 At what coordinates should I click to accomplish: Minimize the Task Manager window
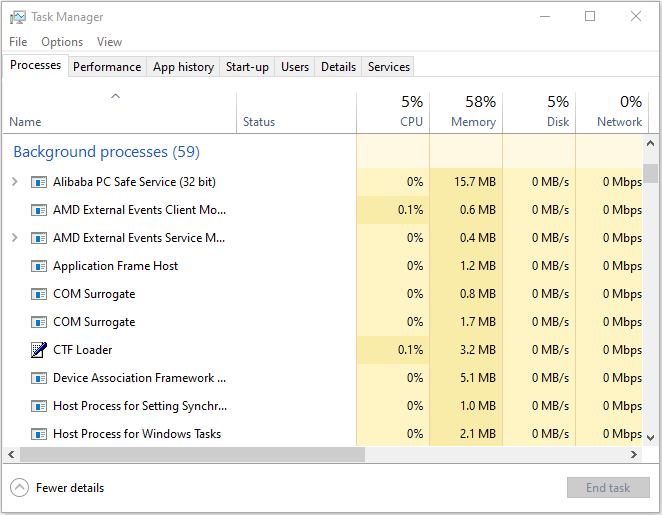click(545, 16)
